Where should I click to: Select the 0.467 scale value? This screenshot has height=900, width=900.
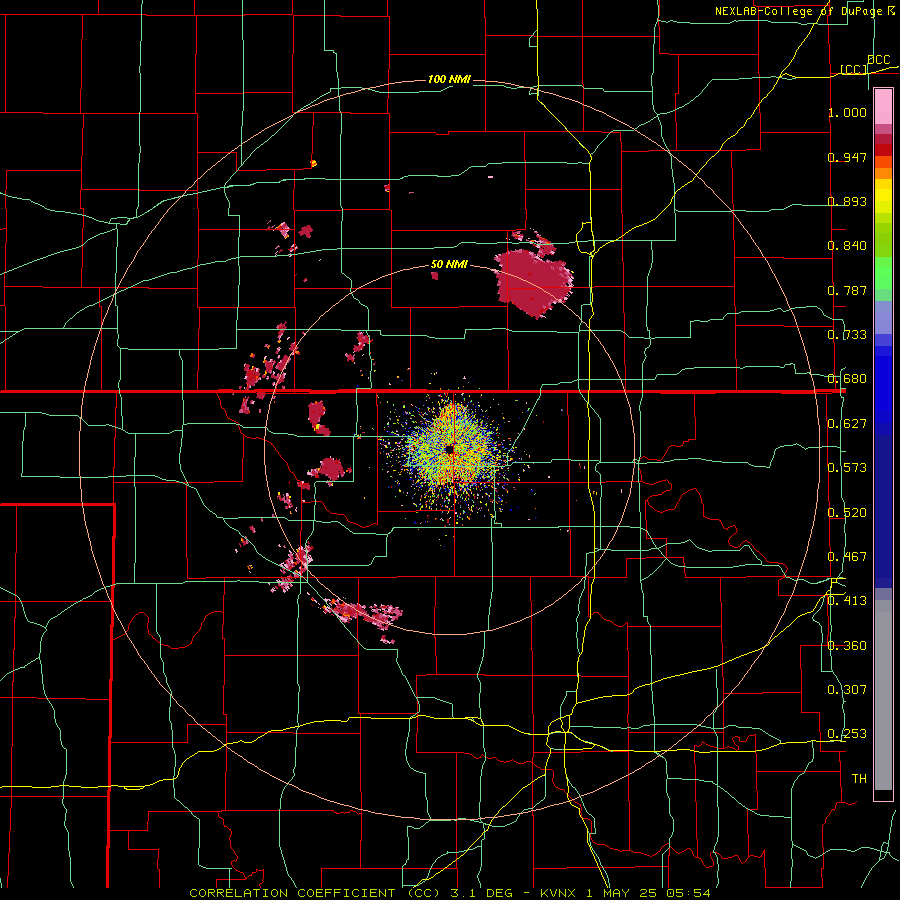(847, 557)
